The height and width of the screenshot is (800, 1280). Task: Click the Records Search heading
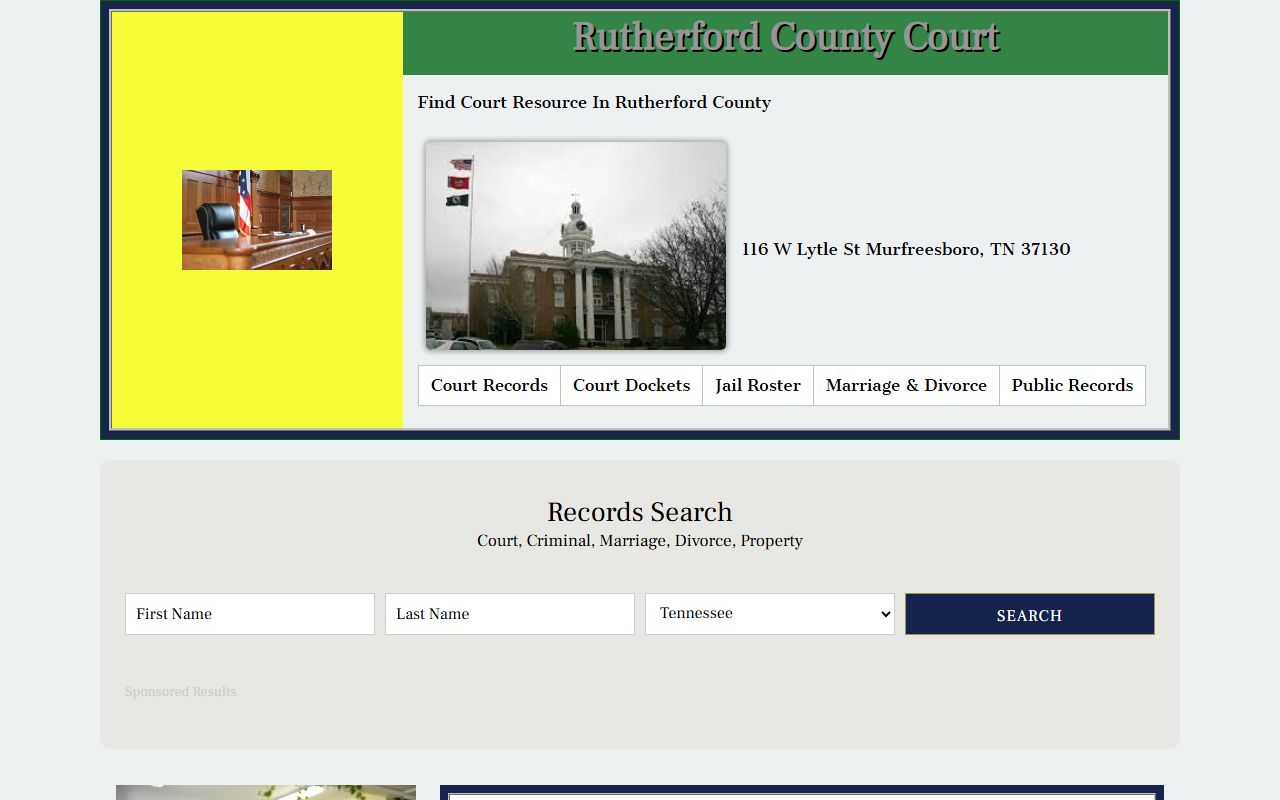click(x=640, y=512)
